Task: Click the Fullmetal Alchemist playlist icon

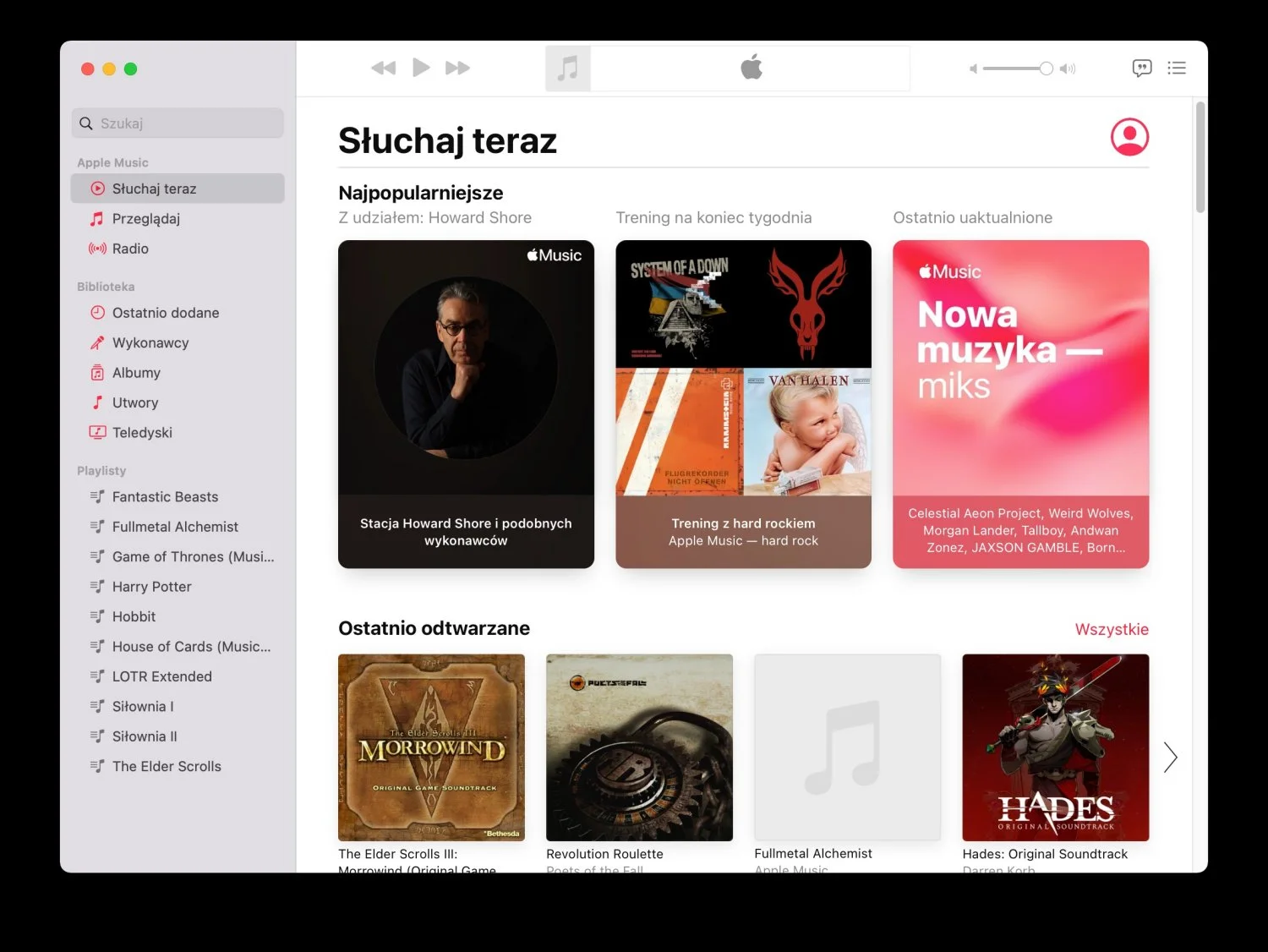Action: tap(97, 527)
